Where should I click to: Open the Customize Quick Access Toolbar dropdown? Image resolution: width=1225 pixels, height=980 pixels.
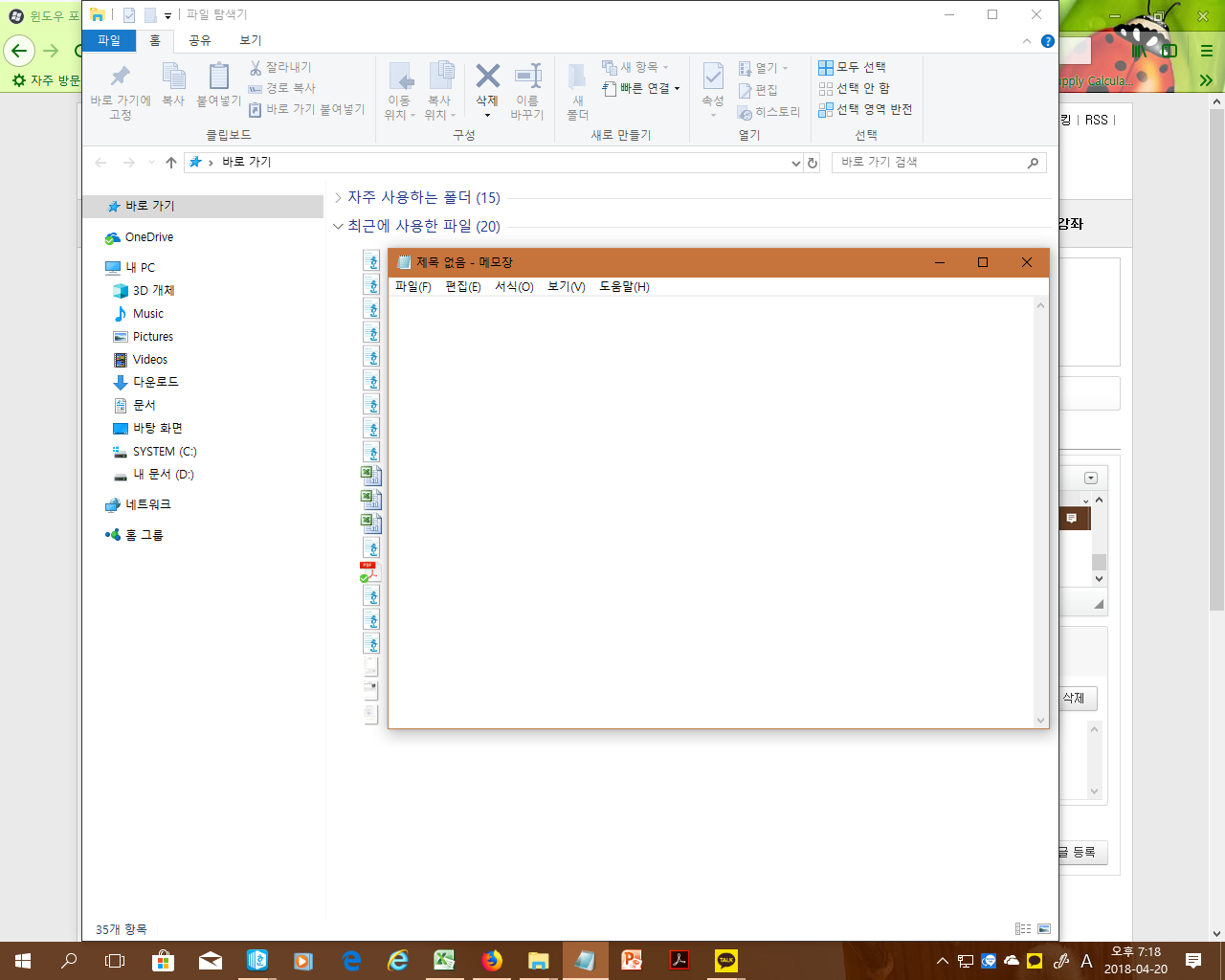[167, 15]
